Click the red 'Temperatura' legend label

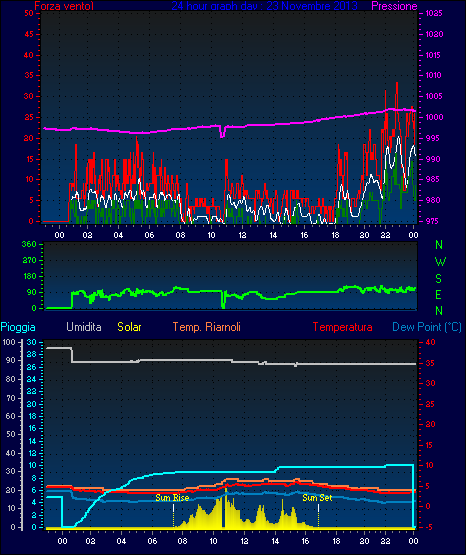[343, 327]
